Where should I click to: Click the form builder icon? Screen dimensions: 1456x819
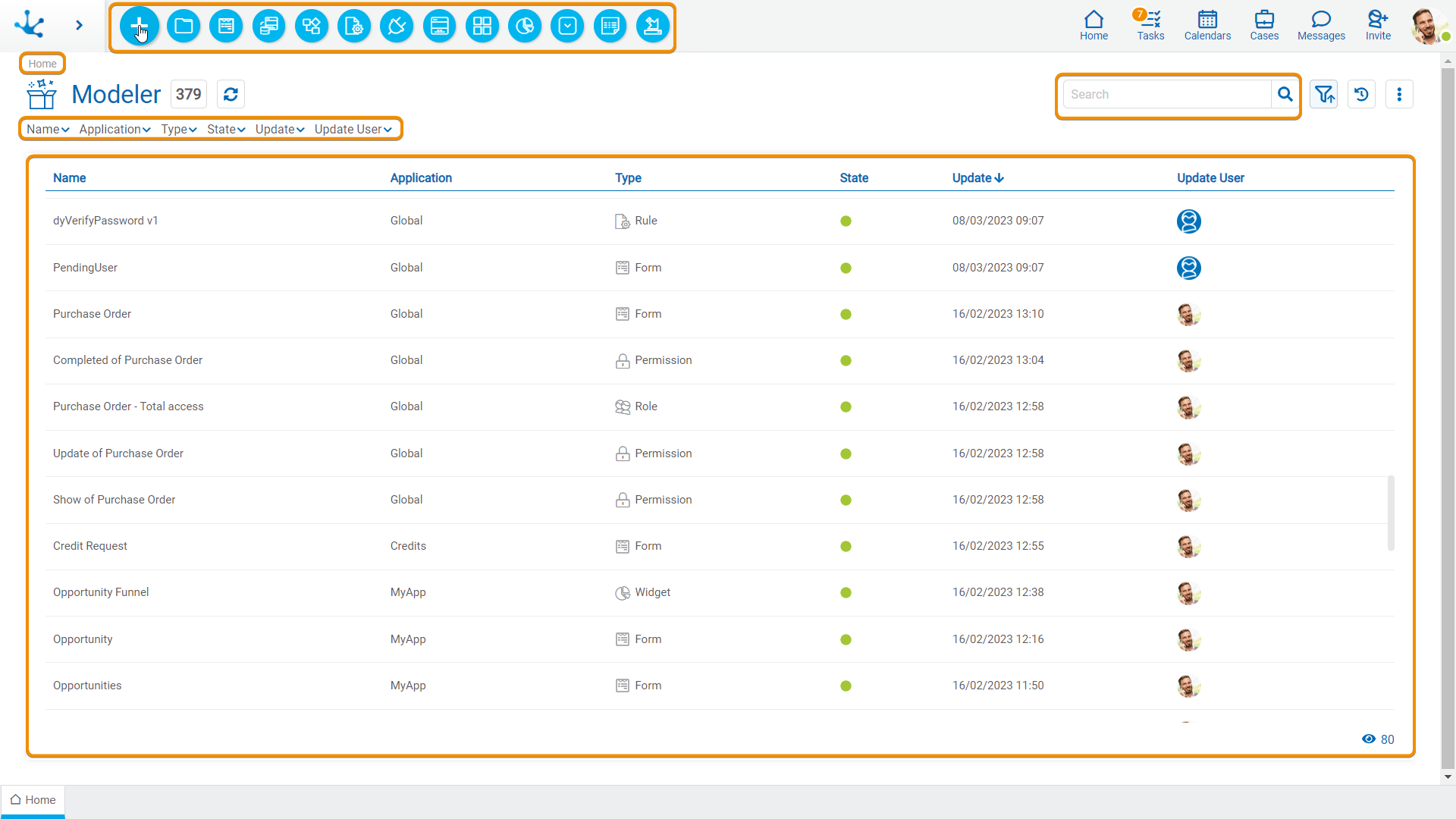click(x=225, y=26)
